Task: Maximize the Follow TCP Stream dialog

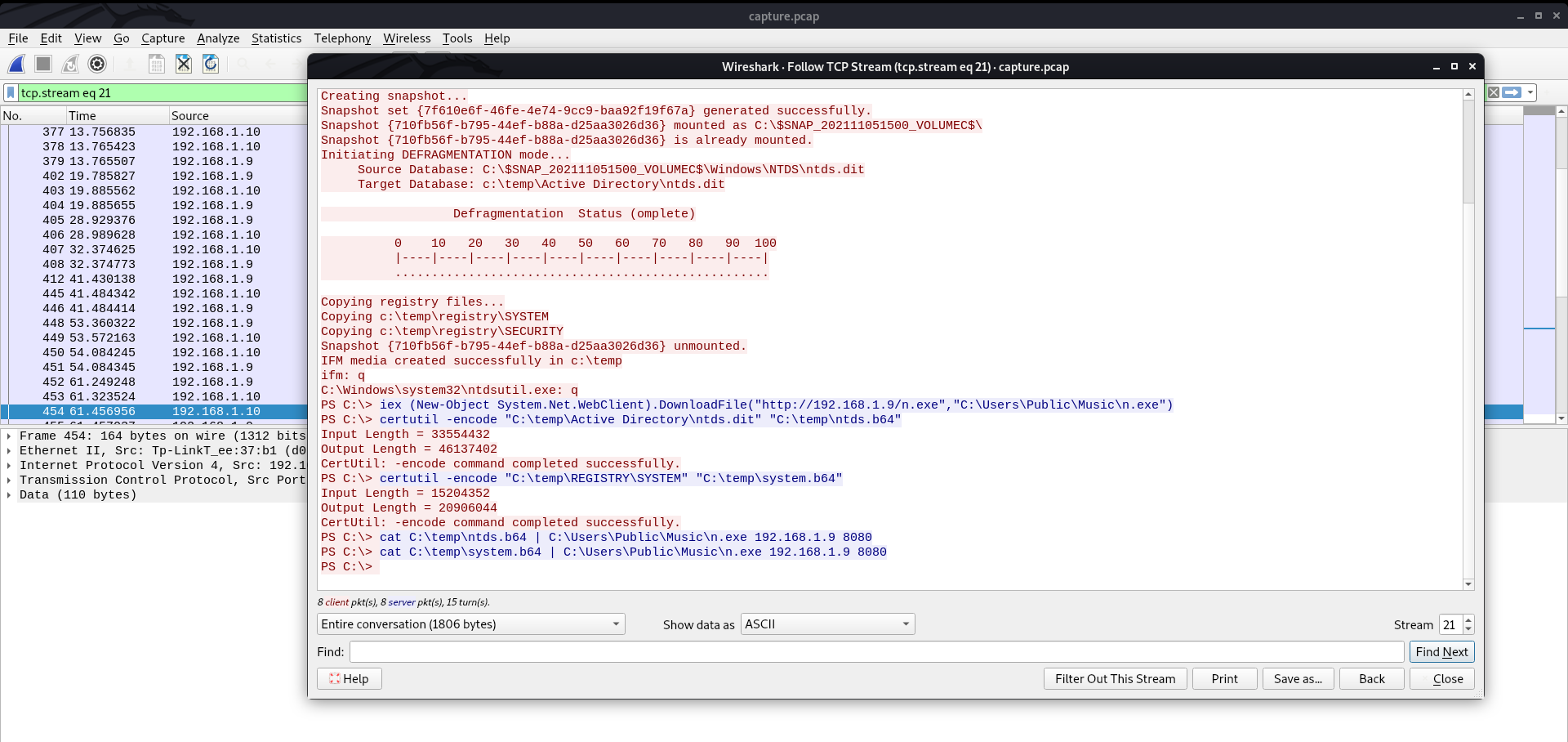Action: 1454,66
